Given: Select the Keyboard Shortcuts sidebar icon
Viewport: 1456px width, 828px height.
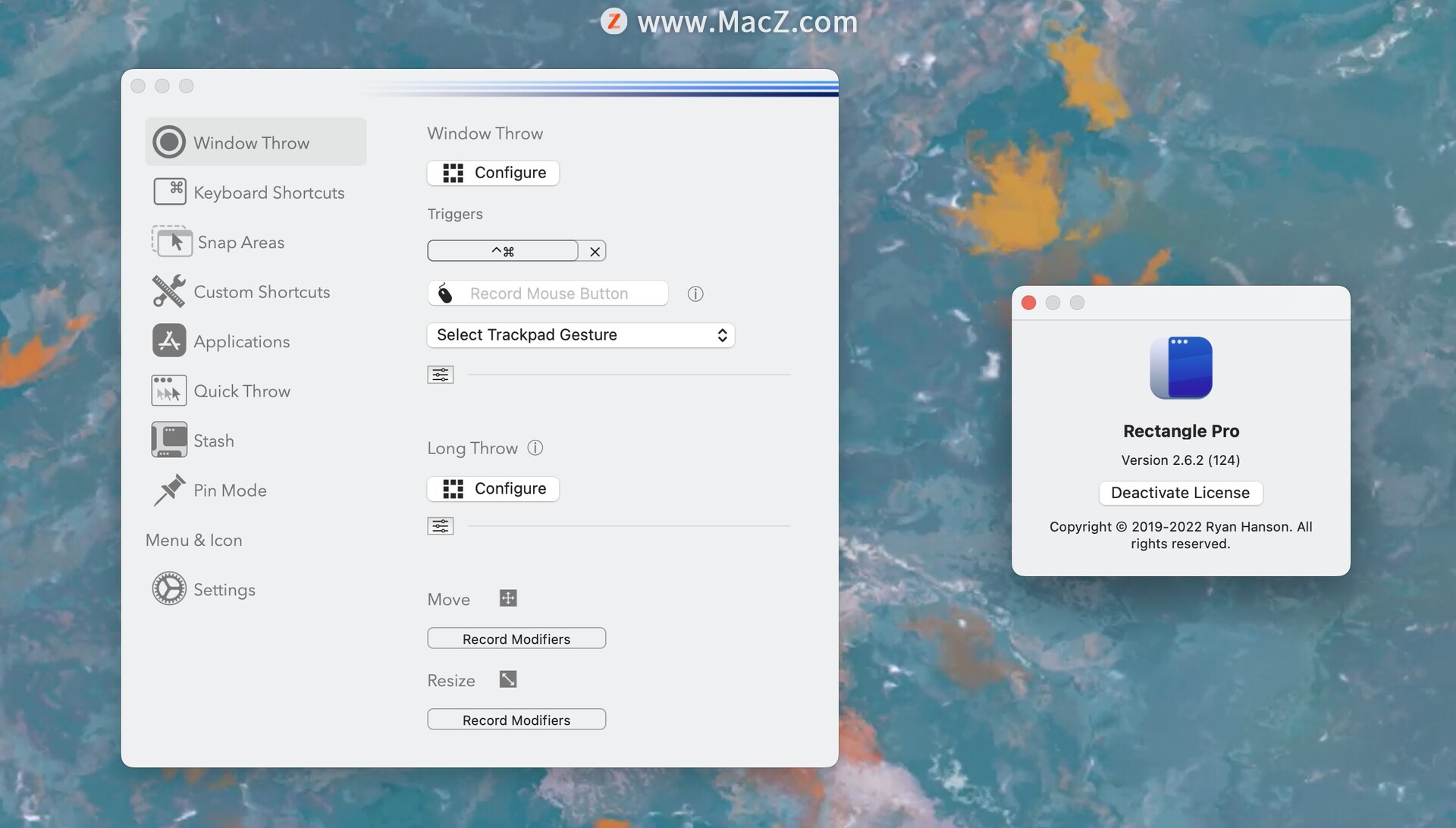Looking at the screenshot, I should [x=170, y=192].
